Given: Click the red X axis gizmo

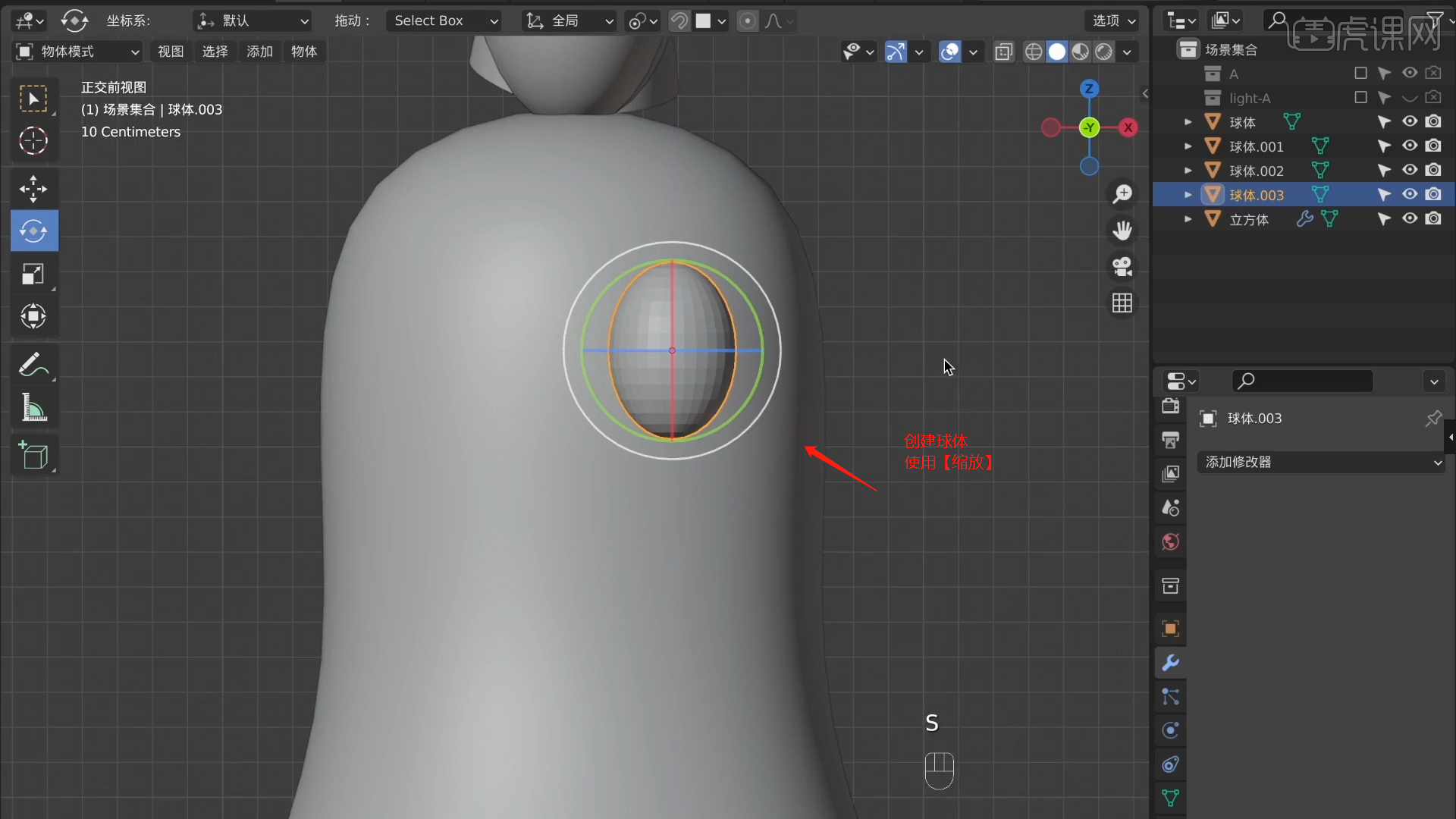Looking at the screenshot, I should click(x=1128, y=127).
